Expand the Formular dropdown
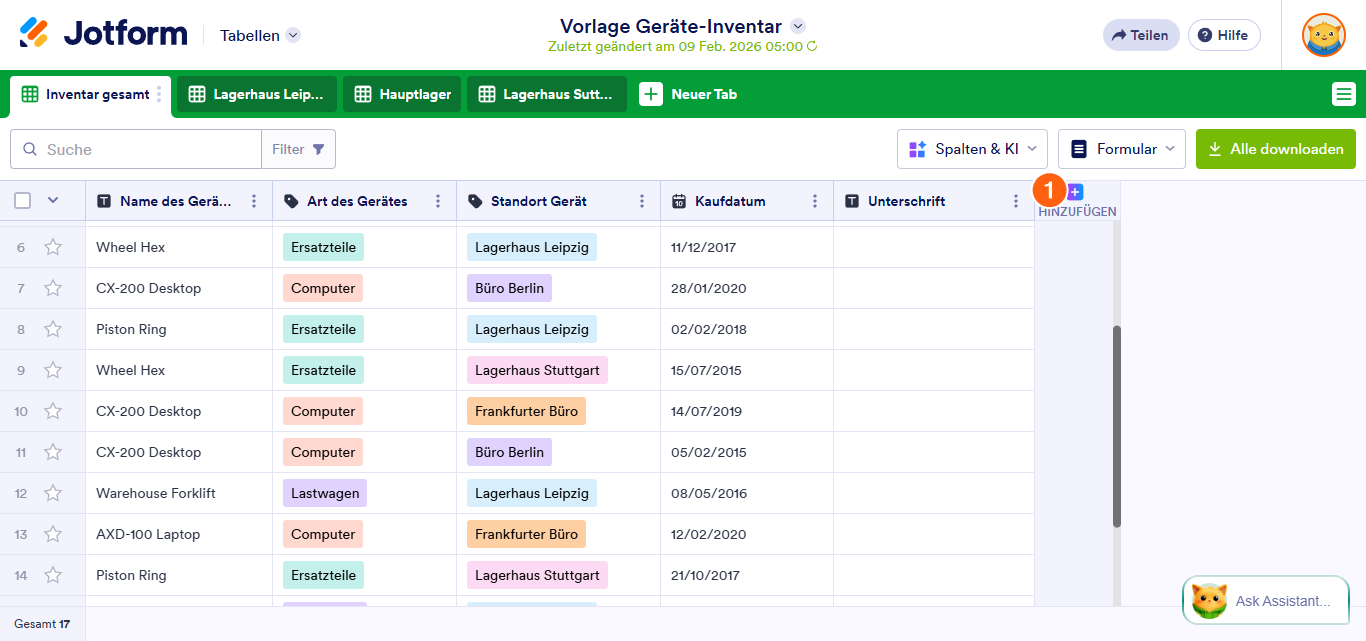Image resolution: width=1366 pixels, height=641 pixels. (x=1121, y=149)
